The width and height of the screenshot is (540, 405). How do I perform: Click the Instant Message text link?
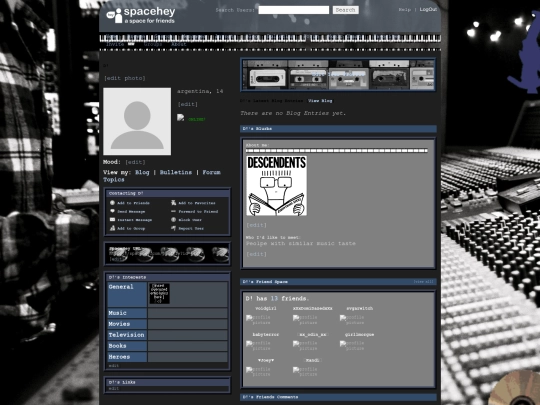point(135,220)
